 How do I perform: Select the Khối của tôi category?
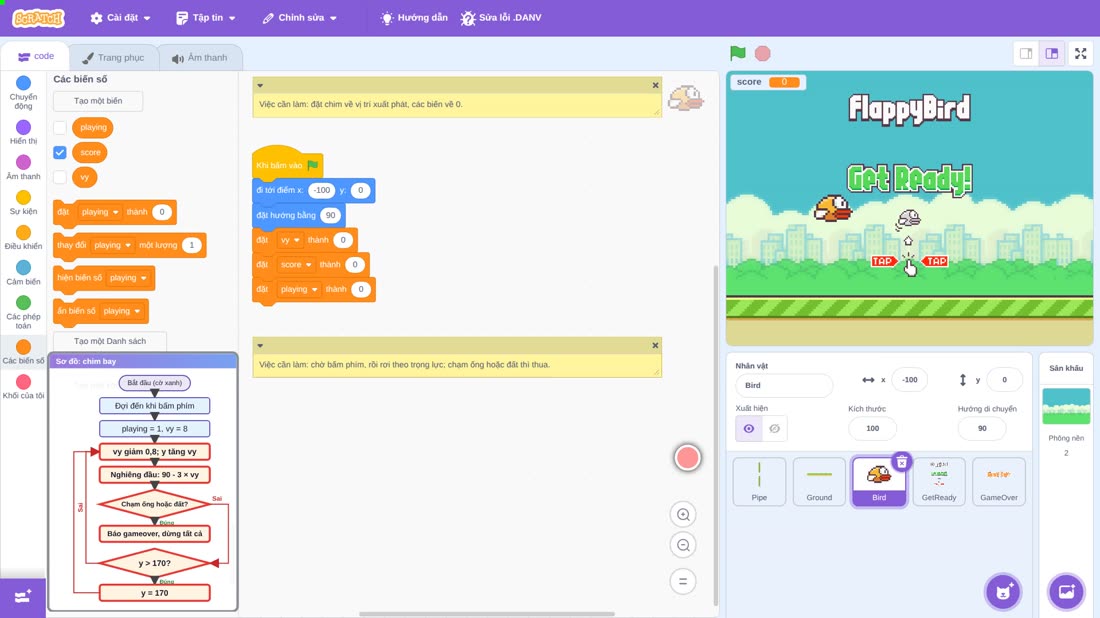click(23, 387)
